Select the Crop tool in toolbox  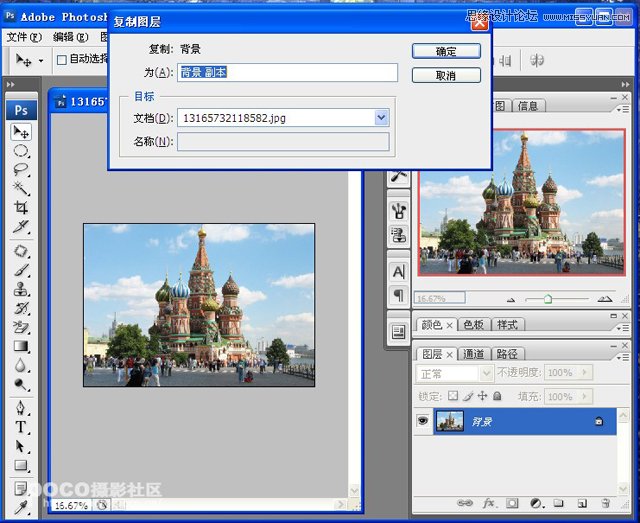point(20,208)
